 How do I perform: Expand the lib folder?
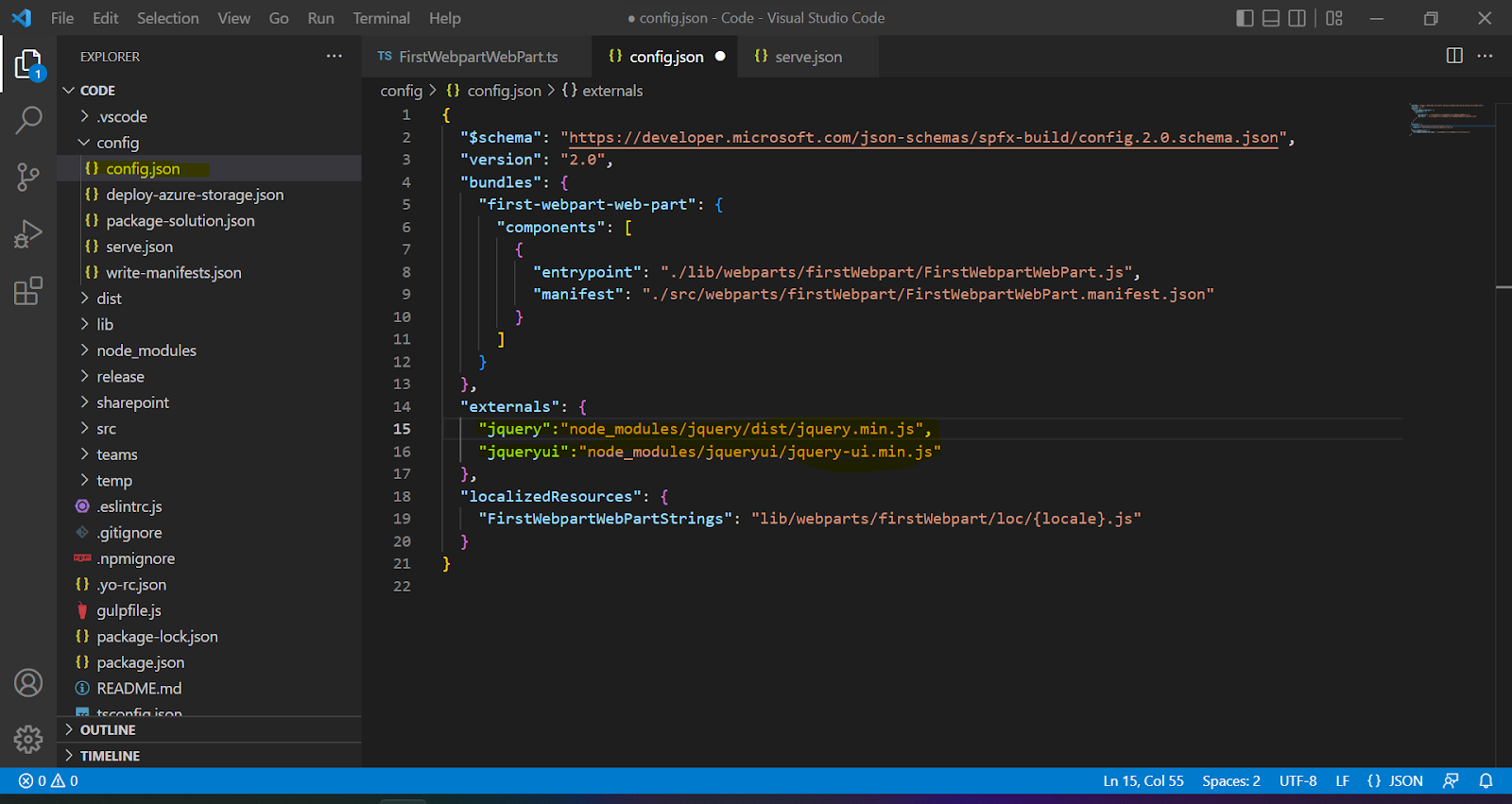(x=209, y=325)
